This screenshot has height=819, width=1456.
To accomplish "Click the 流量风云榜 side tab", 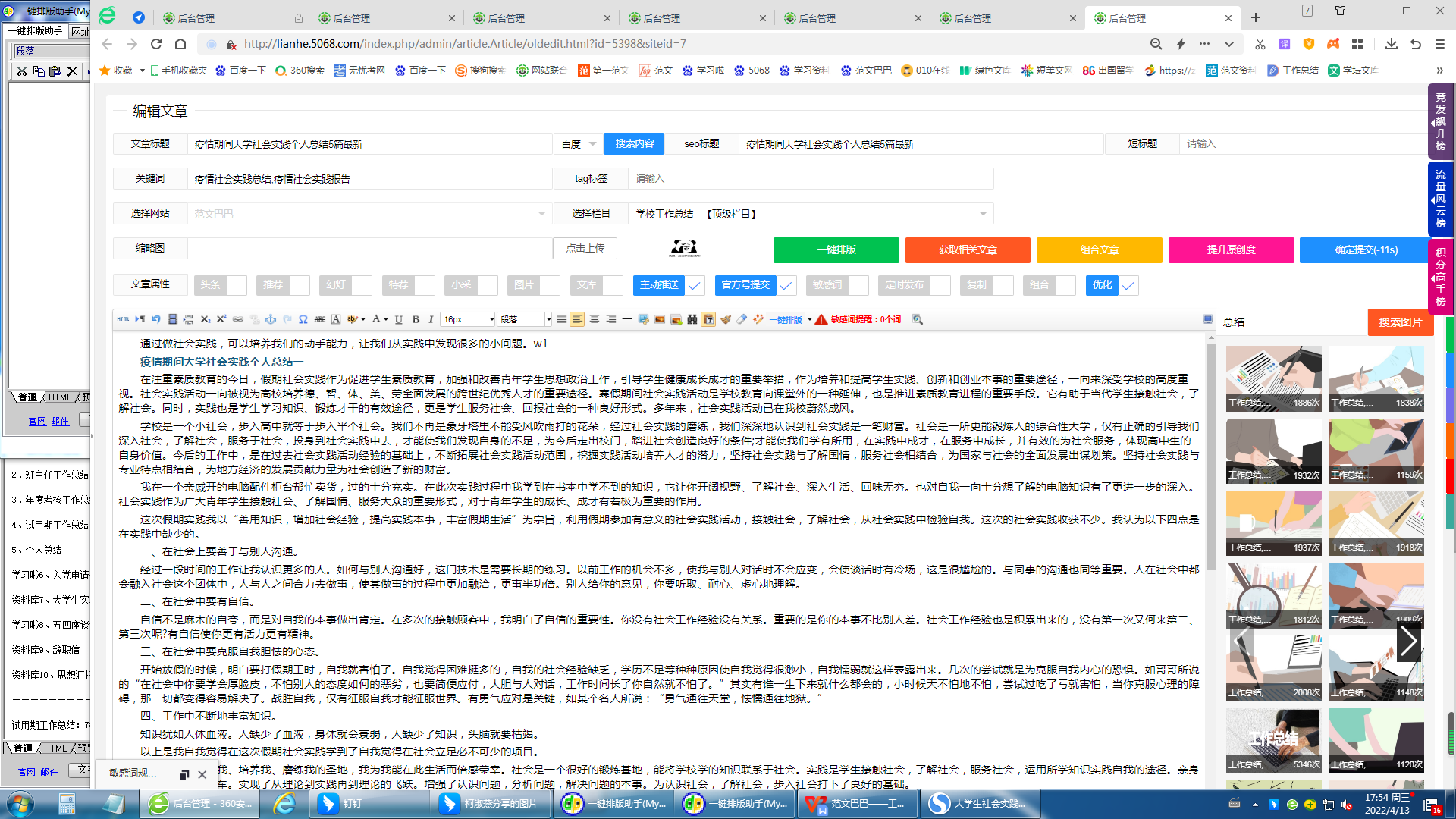I will coord(1440,199).
